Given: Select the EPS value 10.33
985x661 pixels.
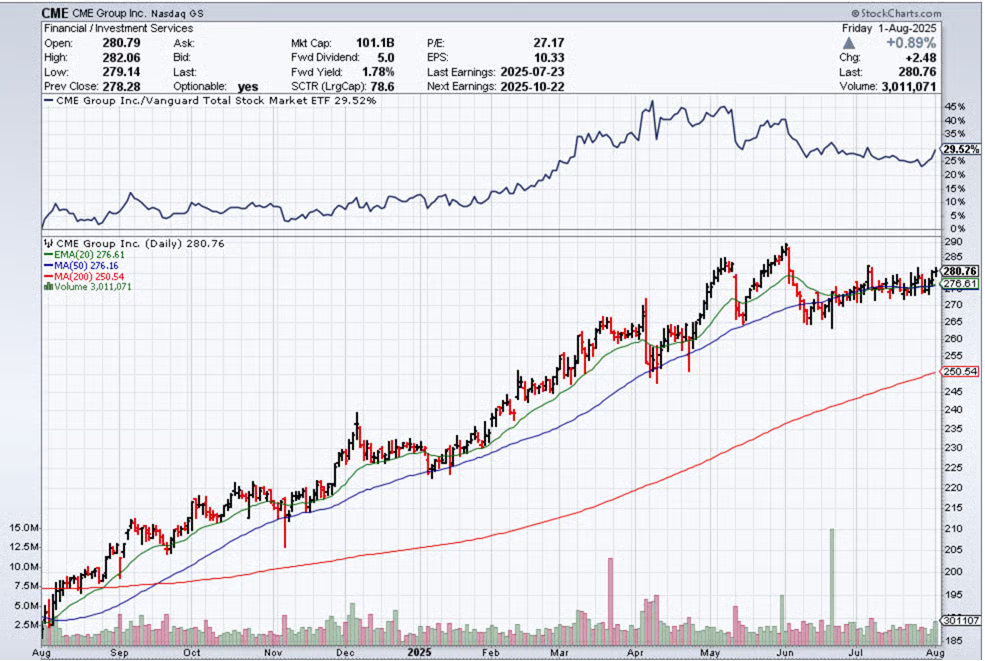Looking at the screenshot, I should tap(548, 58).
